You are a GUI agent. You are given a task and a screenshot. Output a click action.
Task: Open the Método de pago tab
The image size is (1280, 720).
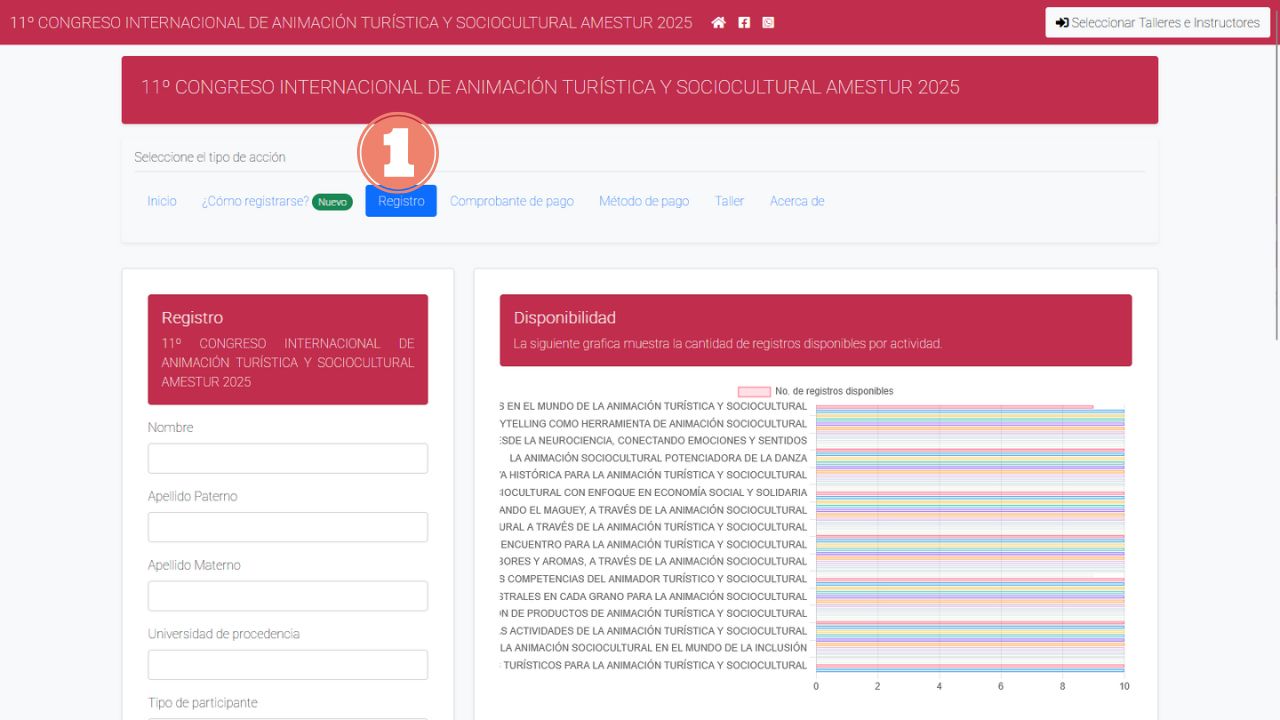point(644,201)
